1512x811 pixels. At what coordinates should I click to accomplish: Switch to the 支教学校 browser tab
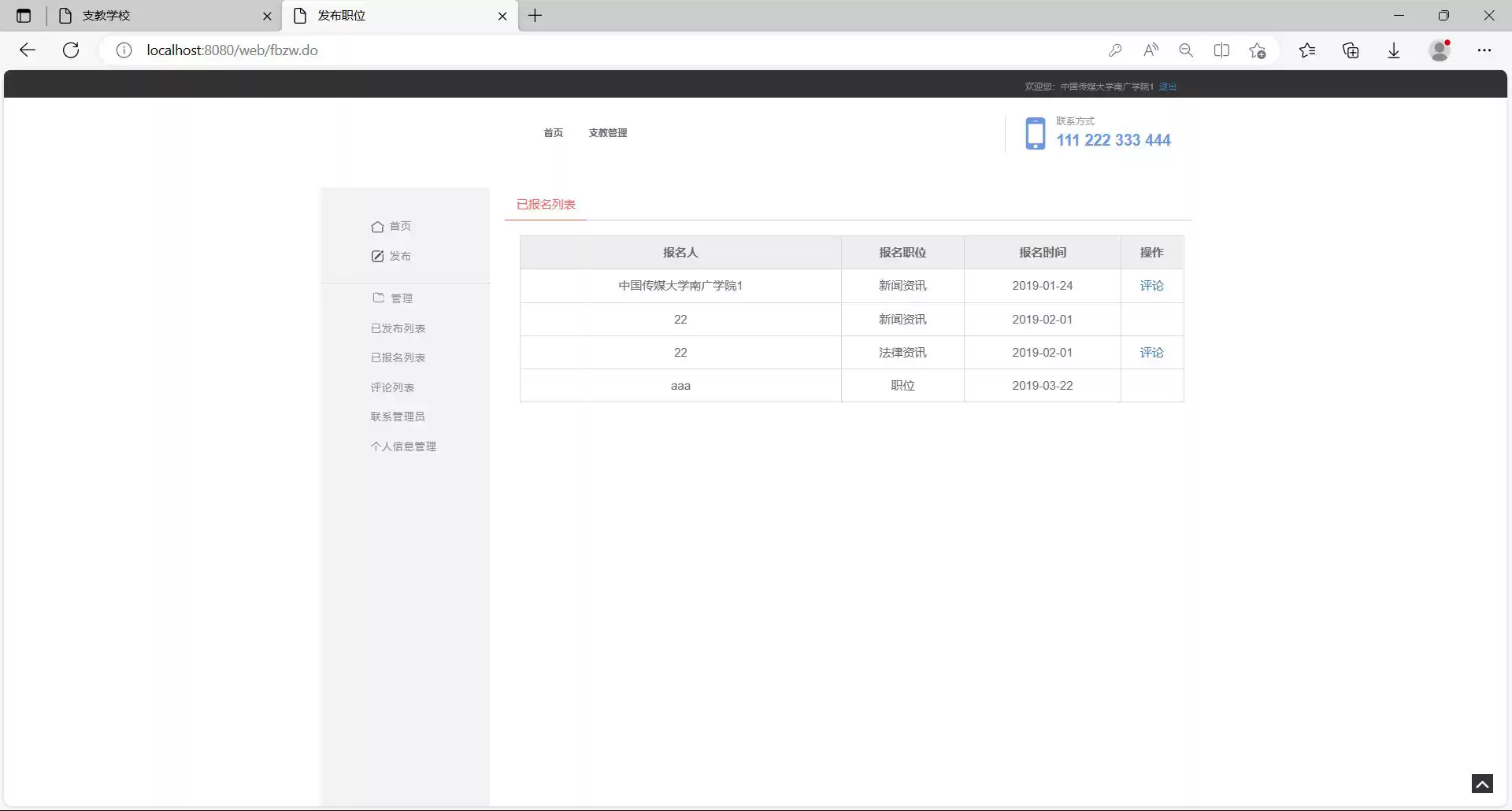tap(164, 16)
